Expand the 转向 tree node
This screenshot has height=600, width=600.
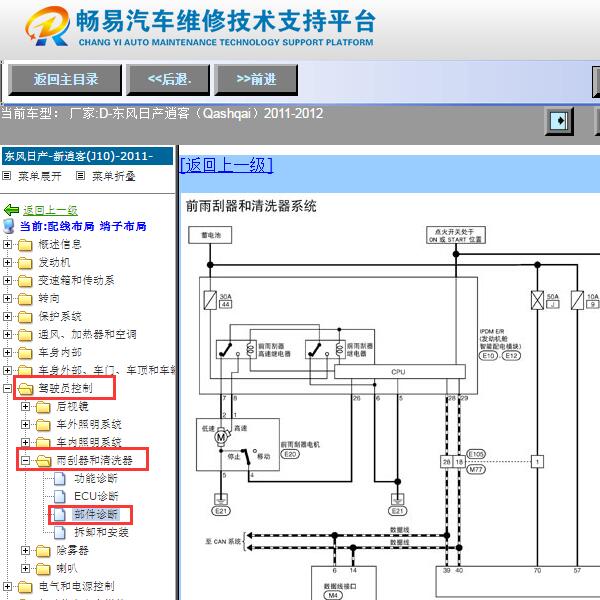(x=7, y=298)
